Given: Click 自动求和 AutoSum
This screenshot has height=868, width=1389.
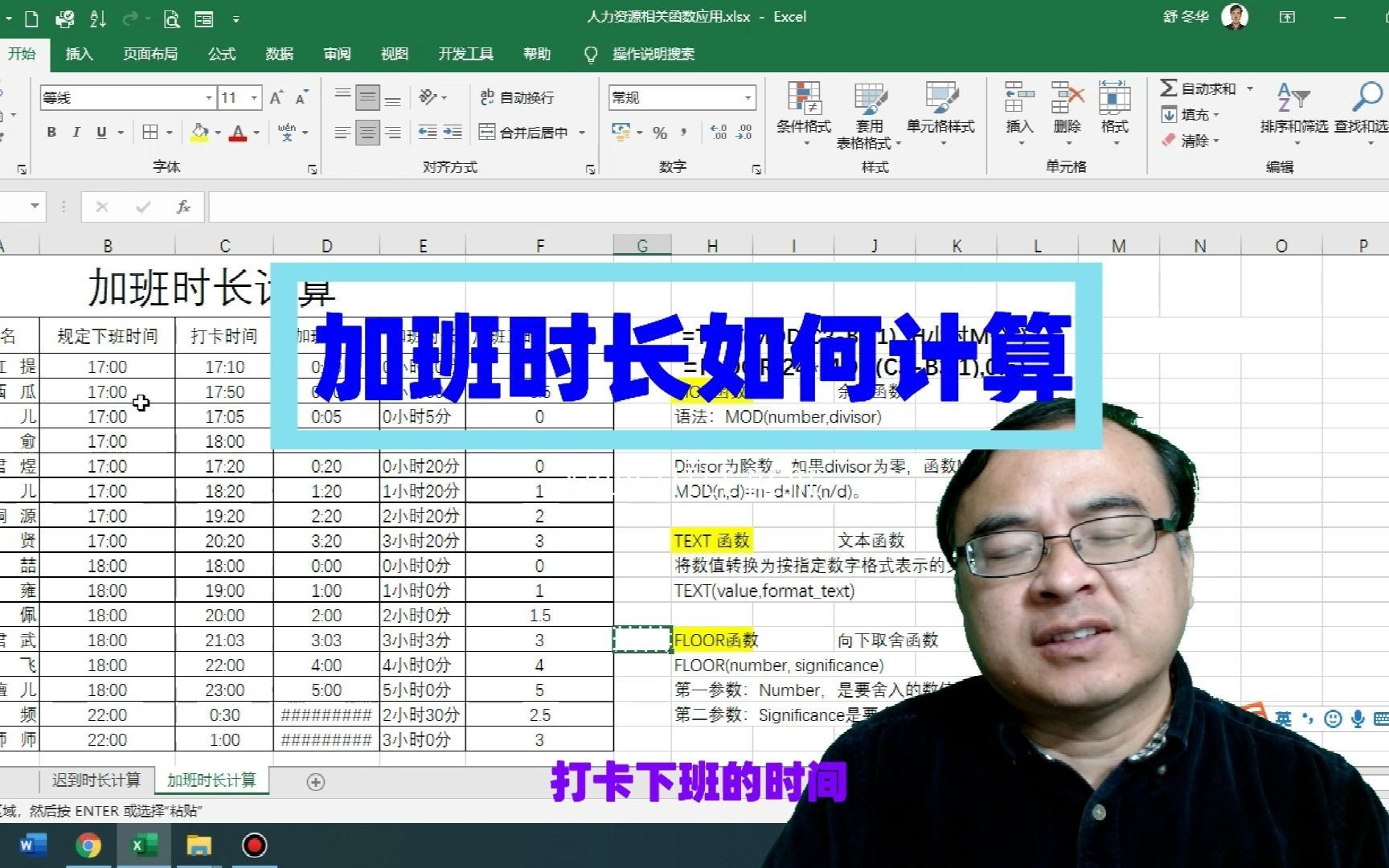Looking at the screenshot, I should [1198, 88].
